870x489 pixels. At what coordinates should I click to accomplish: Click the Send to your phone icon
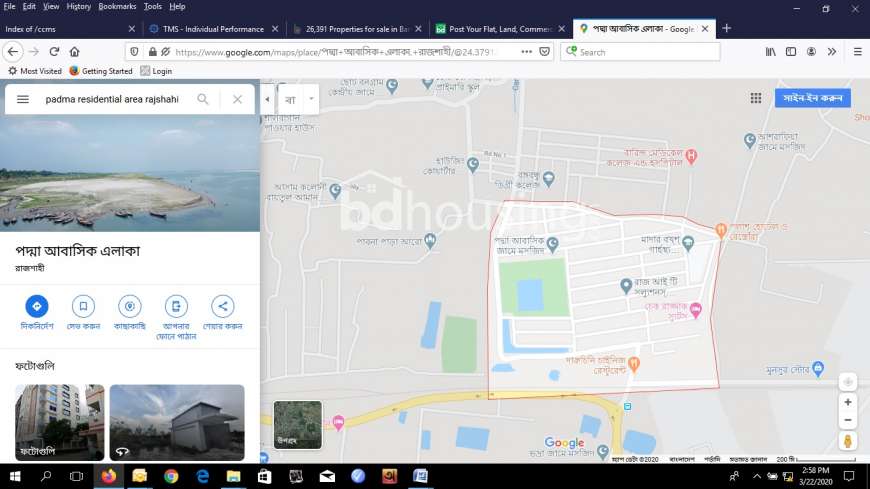point(176,306)
